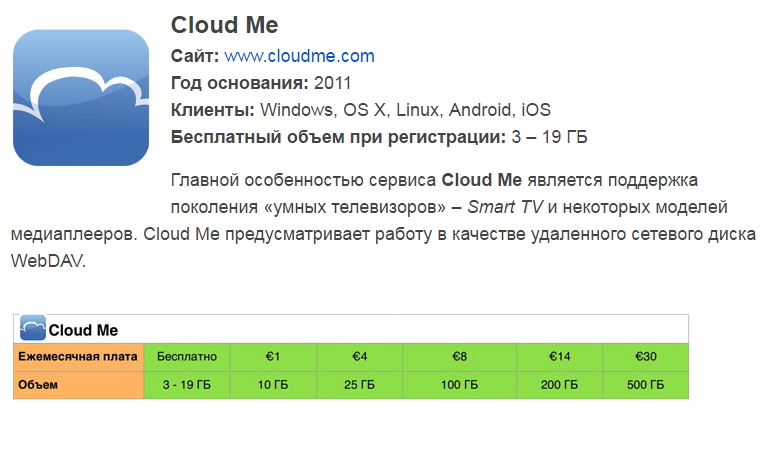Image resolution: width=764 pixels, height=456 pixels.
Task: Open the www.cloudme.com link
Action: pos(299,56)
